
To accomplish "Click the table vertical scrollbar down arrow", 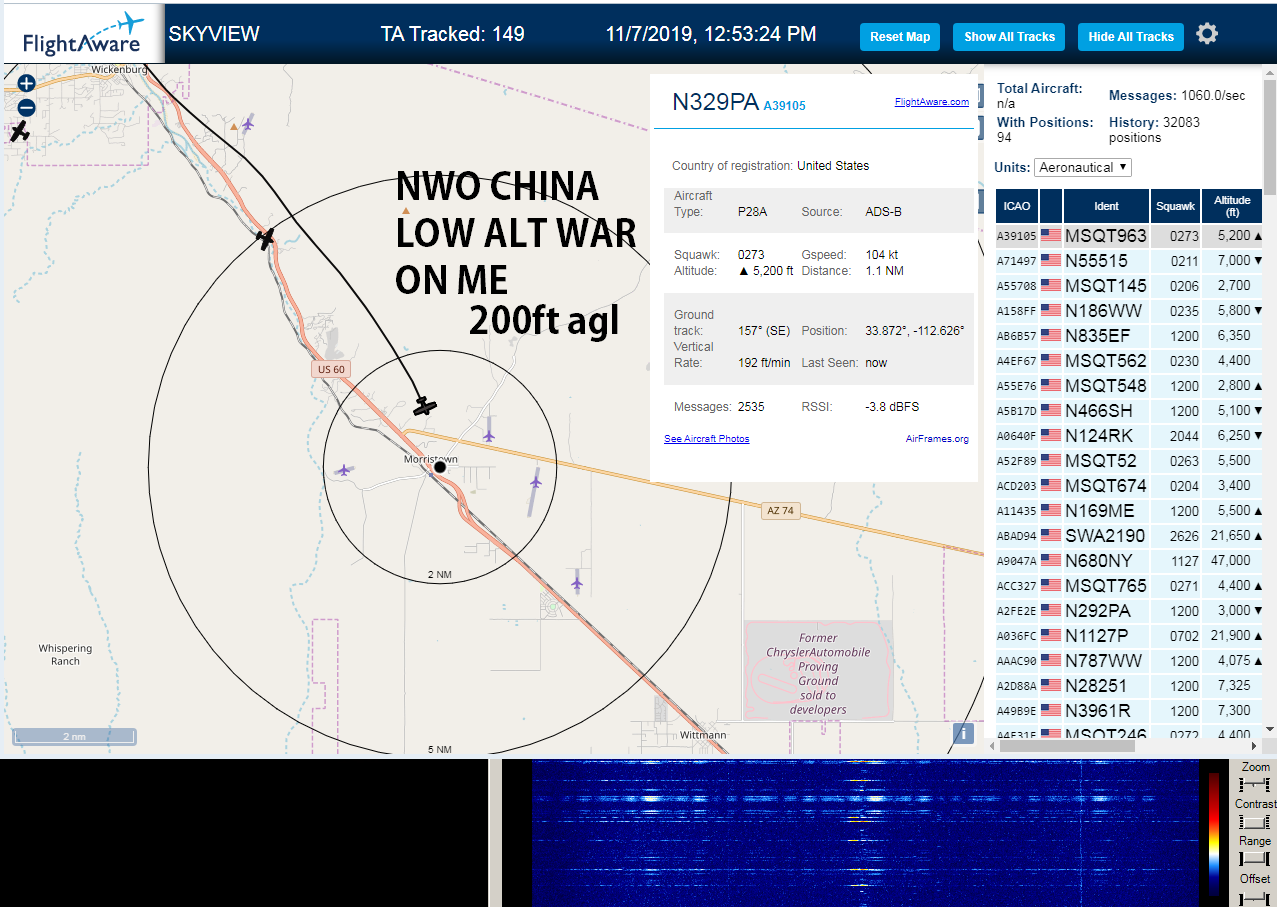I will tap(1270, 730).
